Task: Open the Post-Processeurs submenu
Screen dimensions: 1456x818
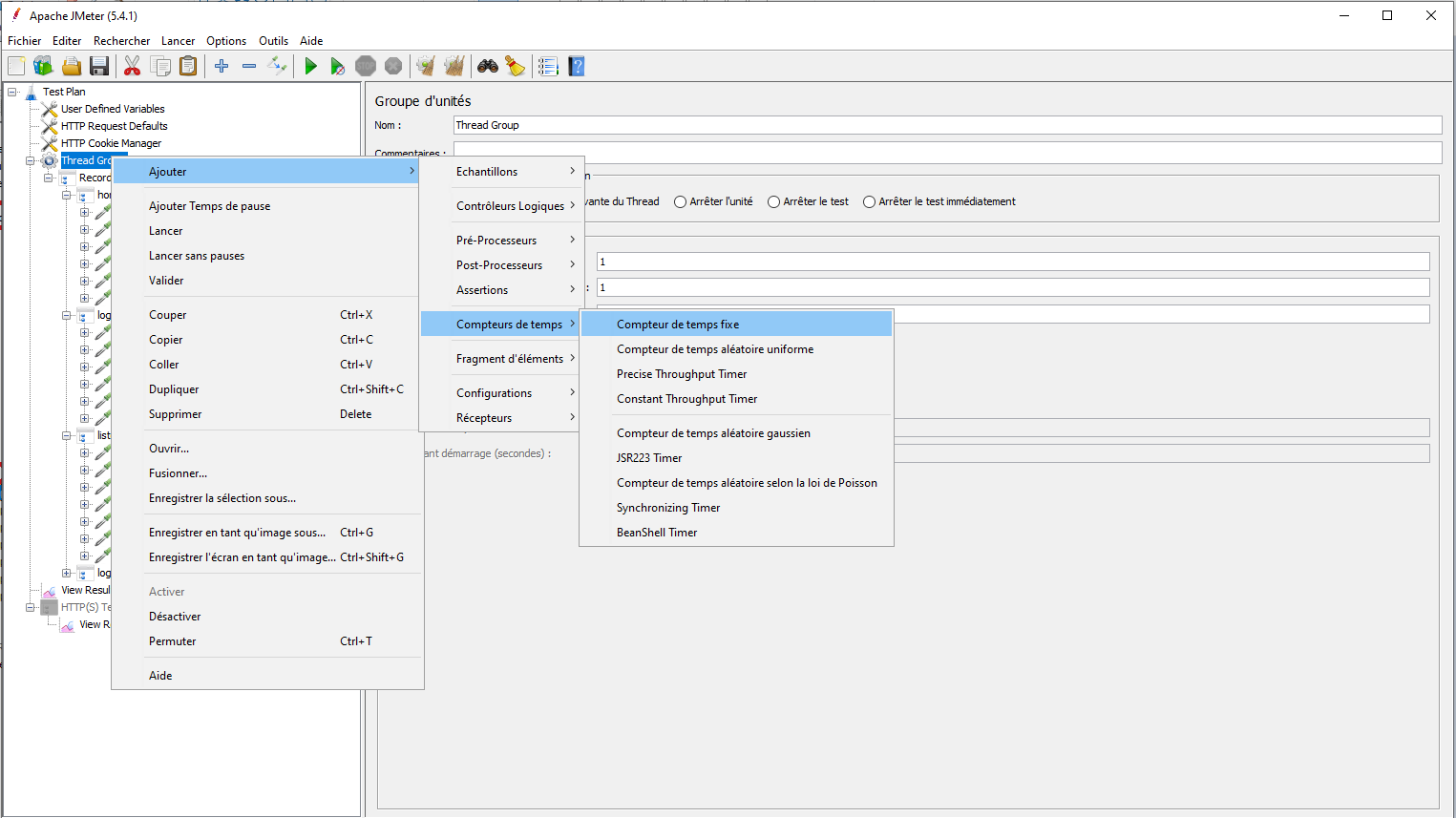Action: tap(502, 265)
